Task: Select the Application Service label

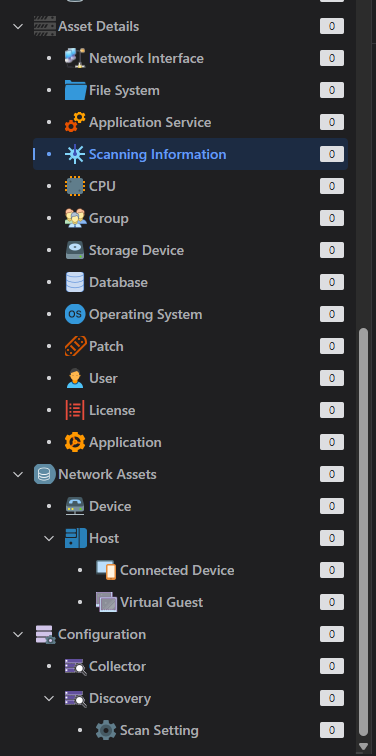Action: point(150,122)
